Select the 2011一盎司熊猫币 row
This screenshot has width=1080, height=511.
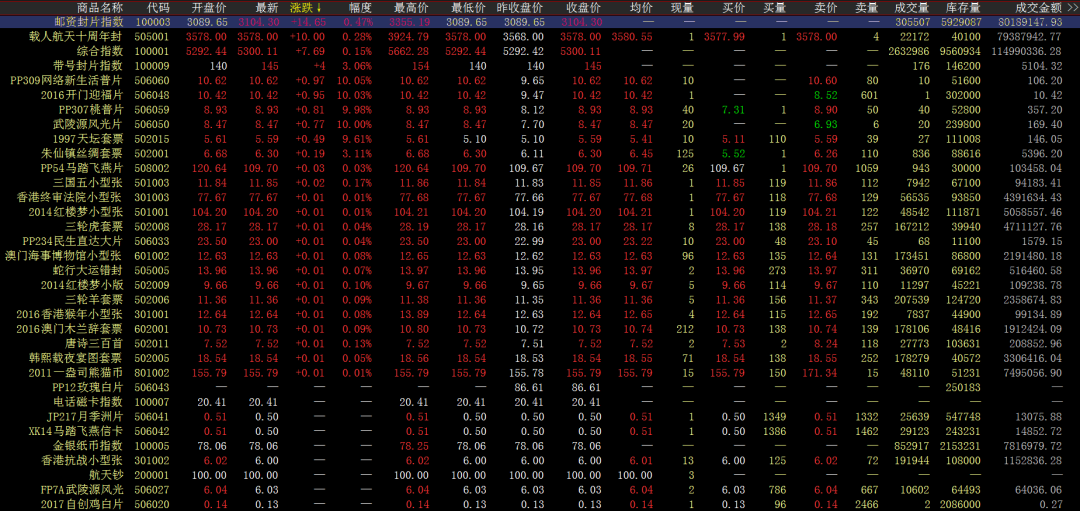(540, 373)
